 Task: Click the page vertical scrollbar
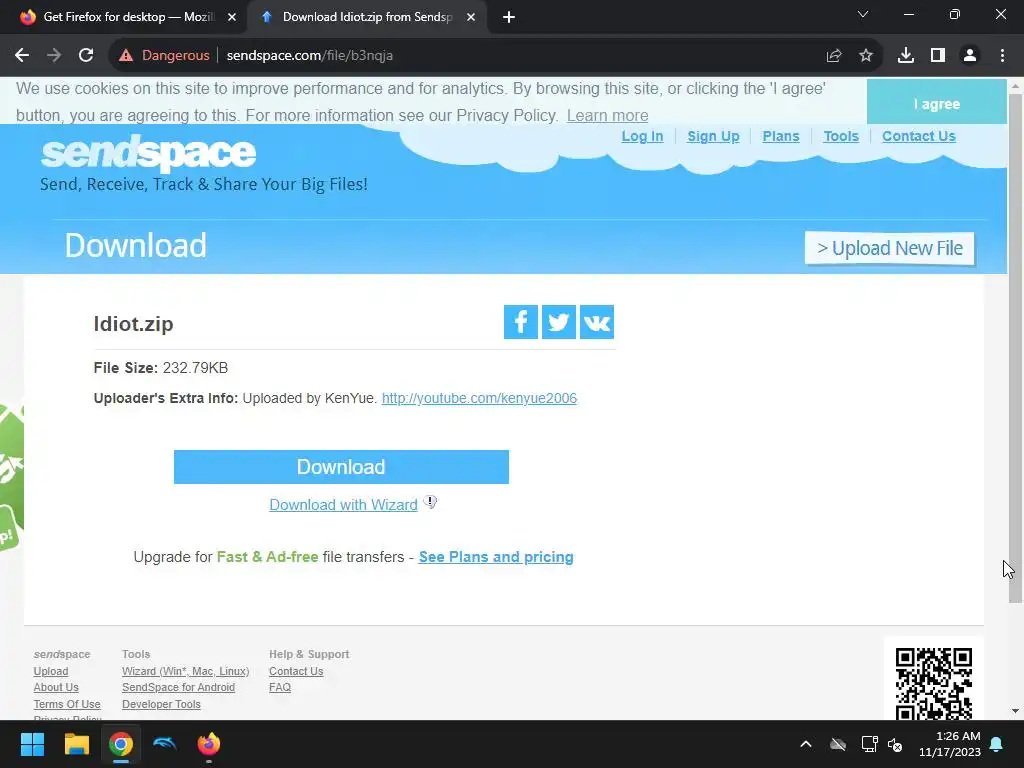(x=1015, y=349)
